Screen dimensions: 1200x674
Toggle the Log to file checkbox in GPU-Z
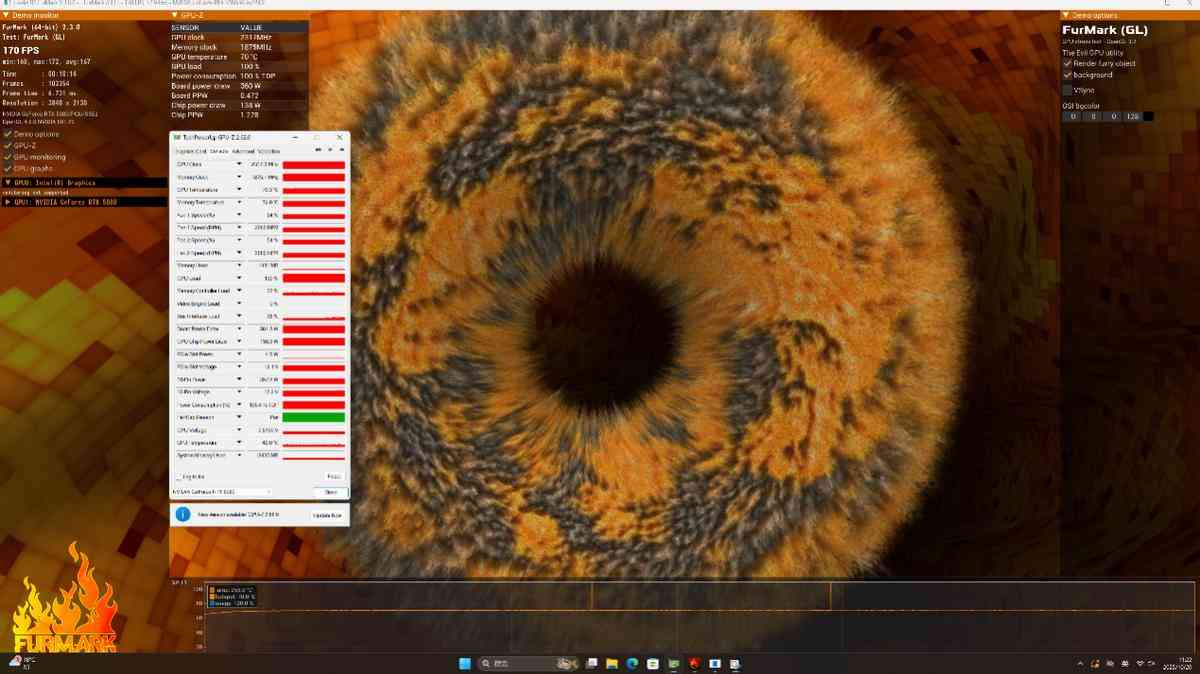pyautogui.click(x=178, y=476)
